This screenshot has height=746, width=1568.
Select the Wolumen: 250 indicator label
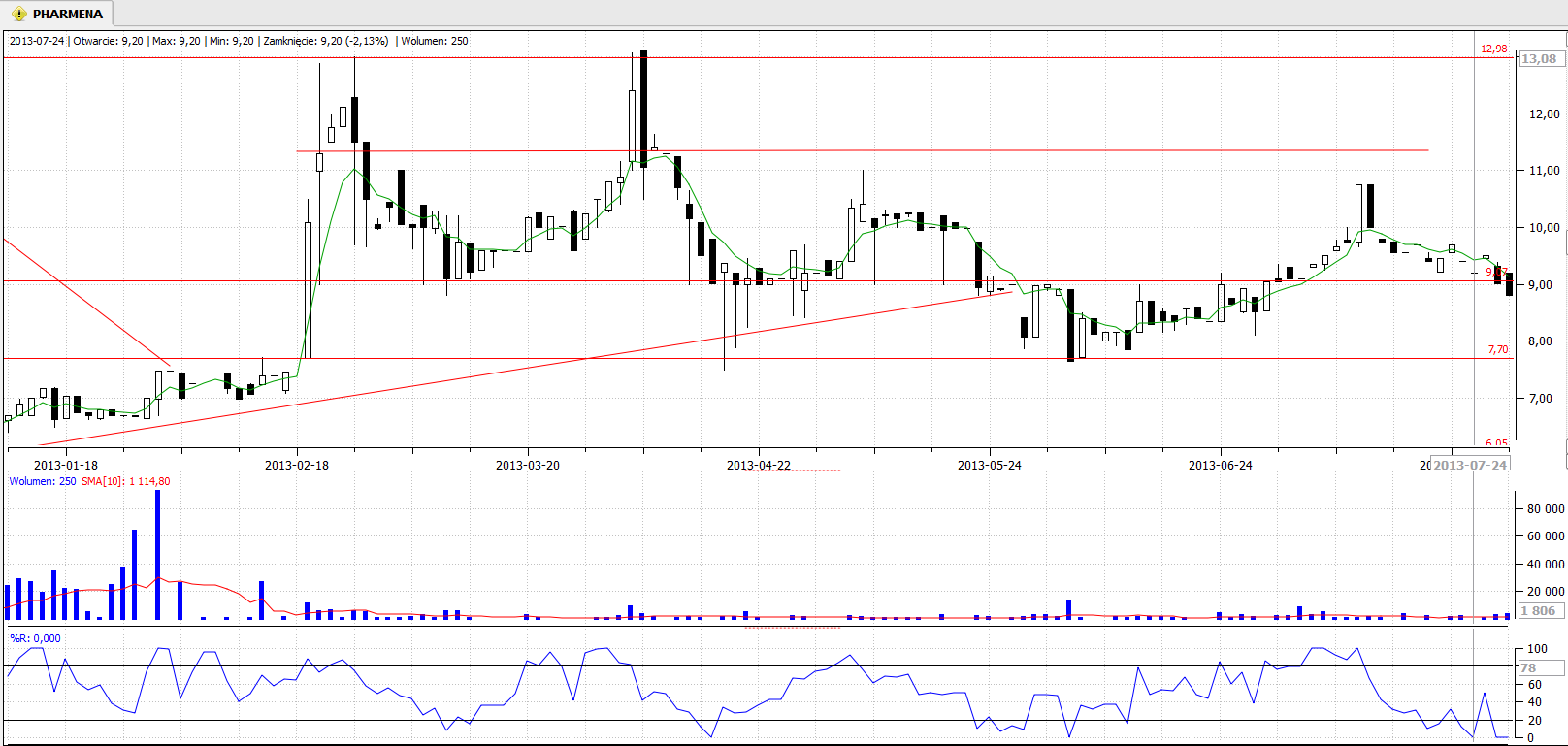point(43,482)
